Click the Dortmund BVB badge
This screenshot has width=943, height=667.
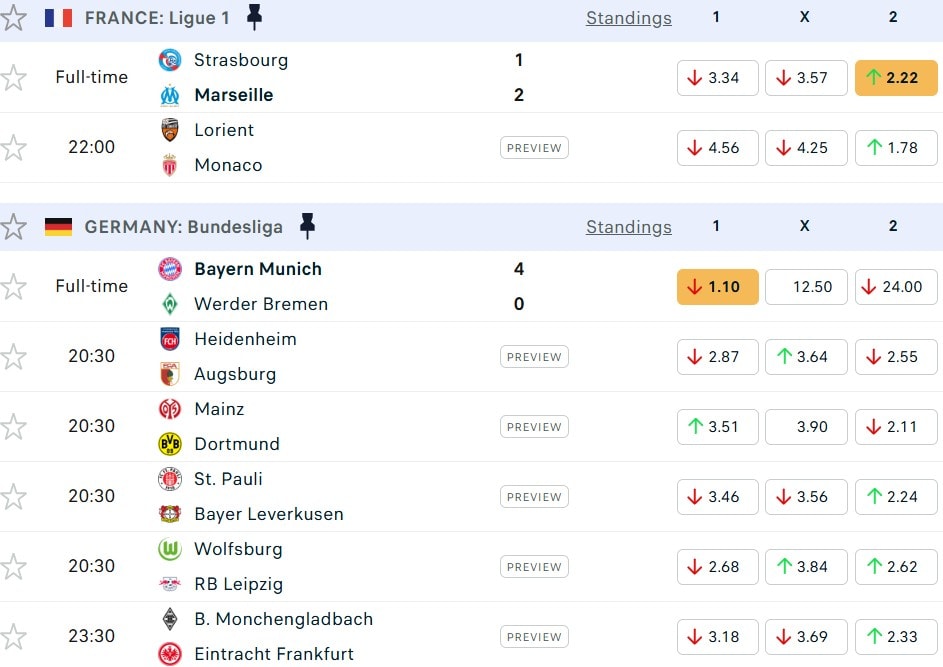pyautogui.click(x=170, y=444)
